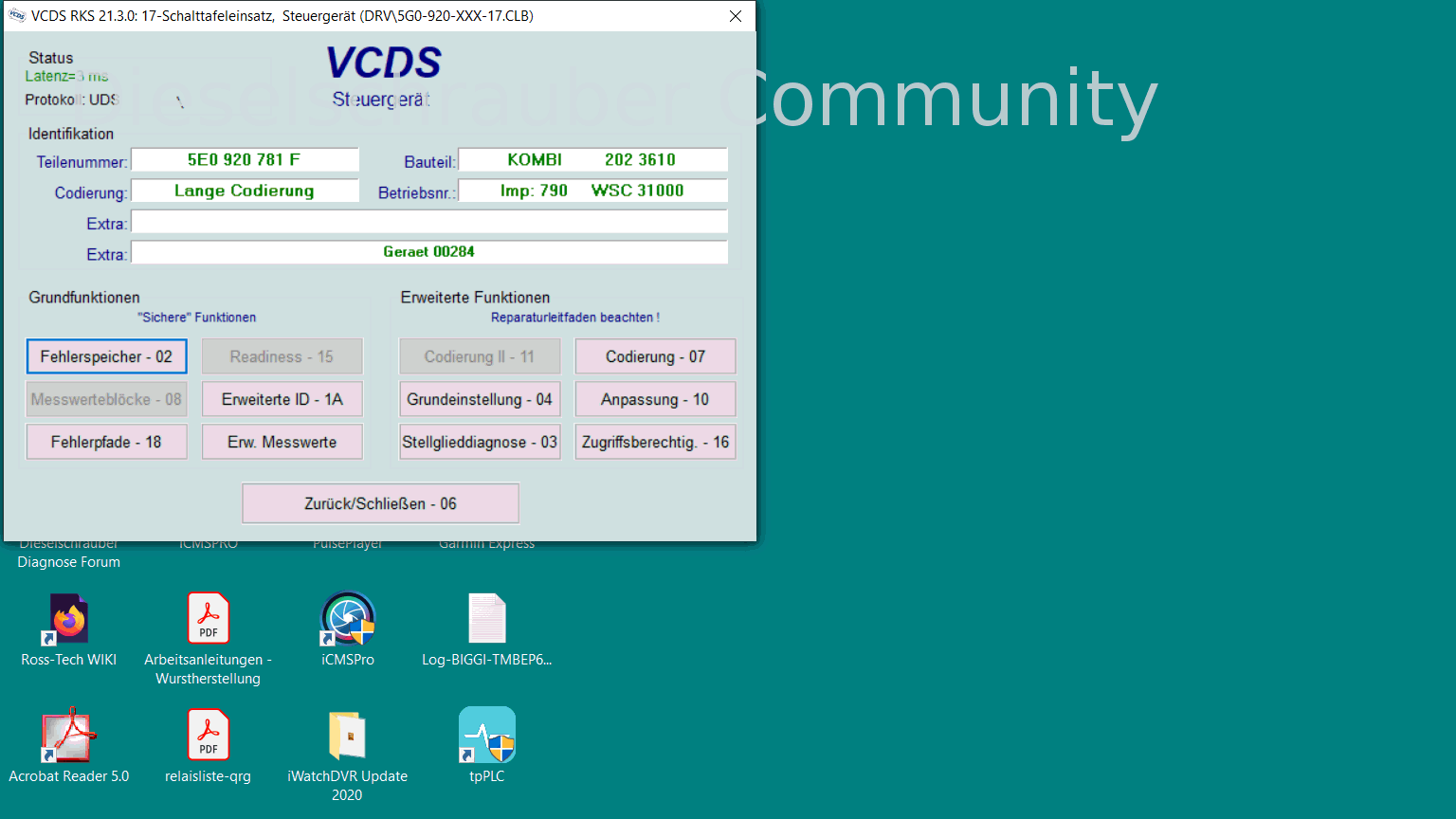This screenshot has height=819, width=1456.
Task: Click the "Sichere" Funktionen label
Action: pyautogui.click(x=197, y=318)
